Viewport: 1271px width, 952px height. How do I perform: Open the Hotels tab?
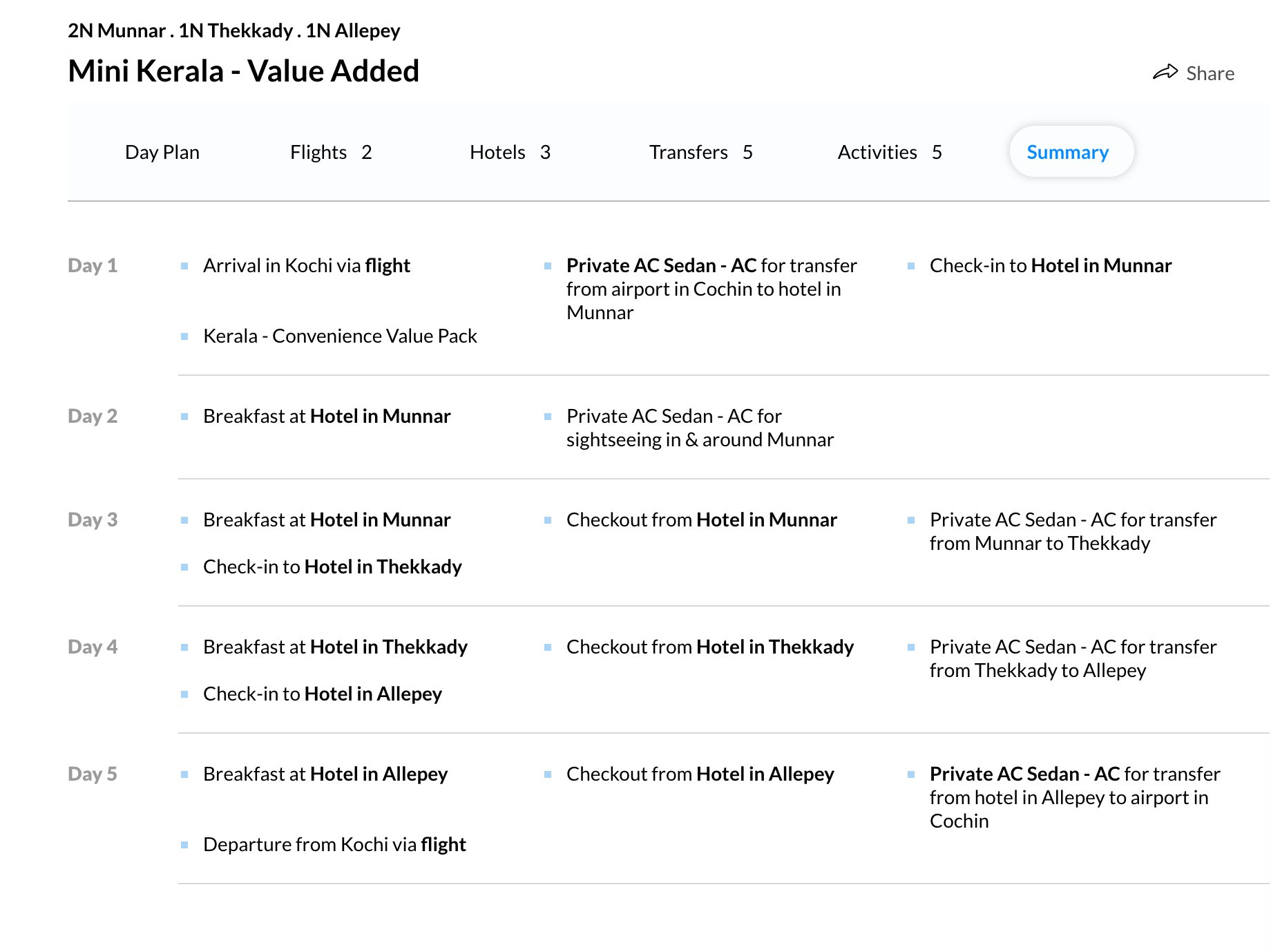click(x=510, y=152)
